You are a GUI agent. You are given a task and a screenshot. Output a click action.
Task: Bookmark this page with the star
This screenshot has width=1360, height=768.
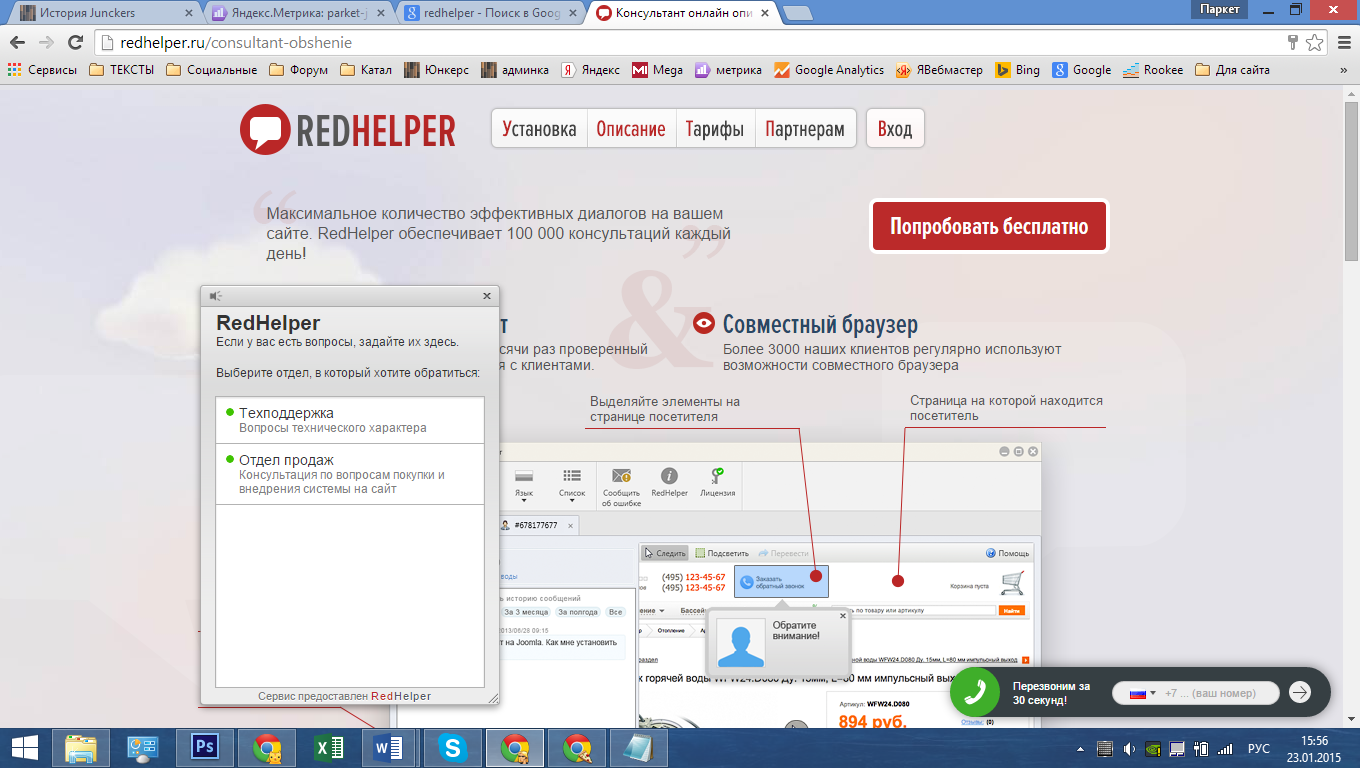pyautogui.click(x=1314, y=43)
